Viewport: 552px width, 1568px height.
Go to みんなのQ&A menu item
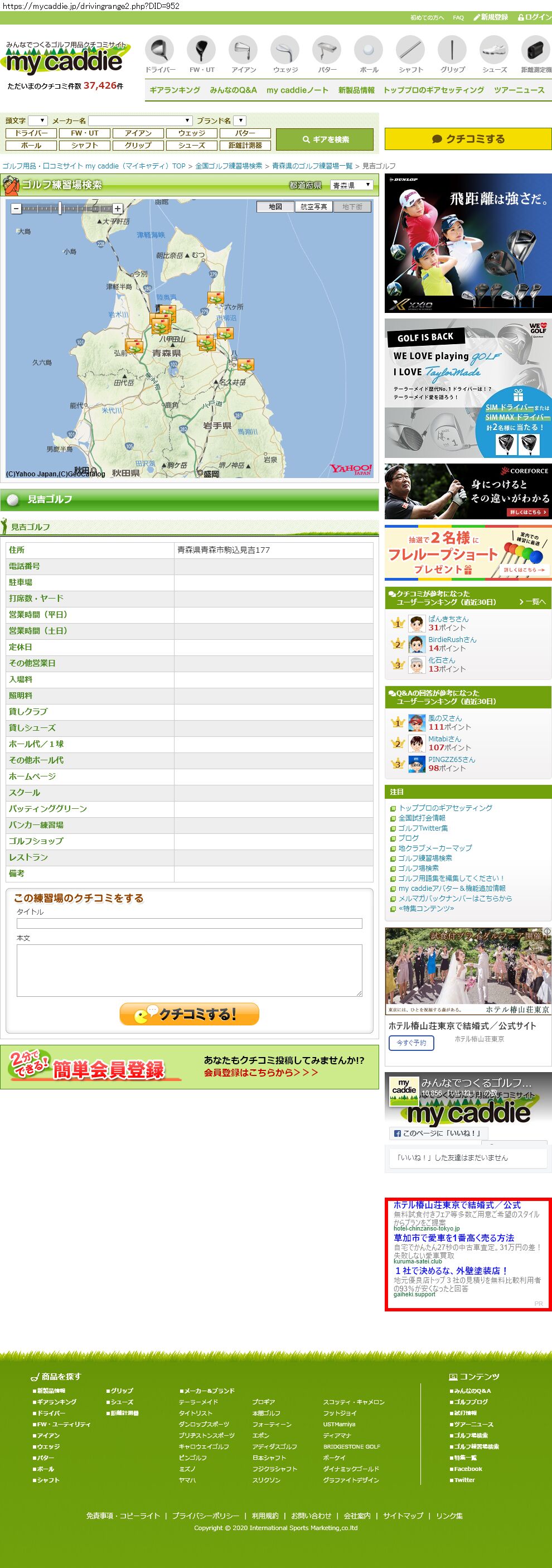coord(233,90)
